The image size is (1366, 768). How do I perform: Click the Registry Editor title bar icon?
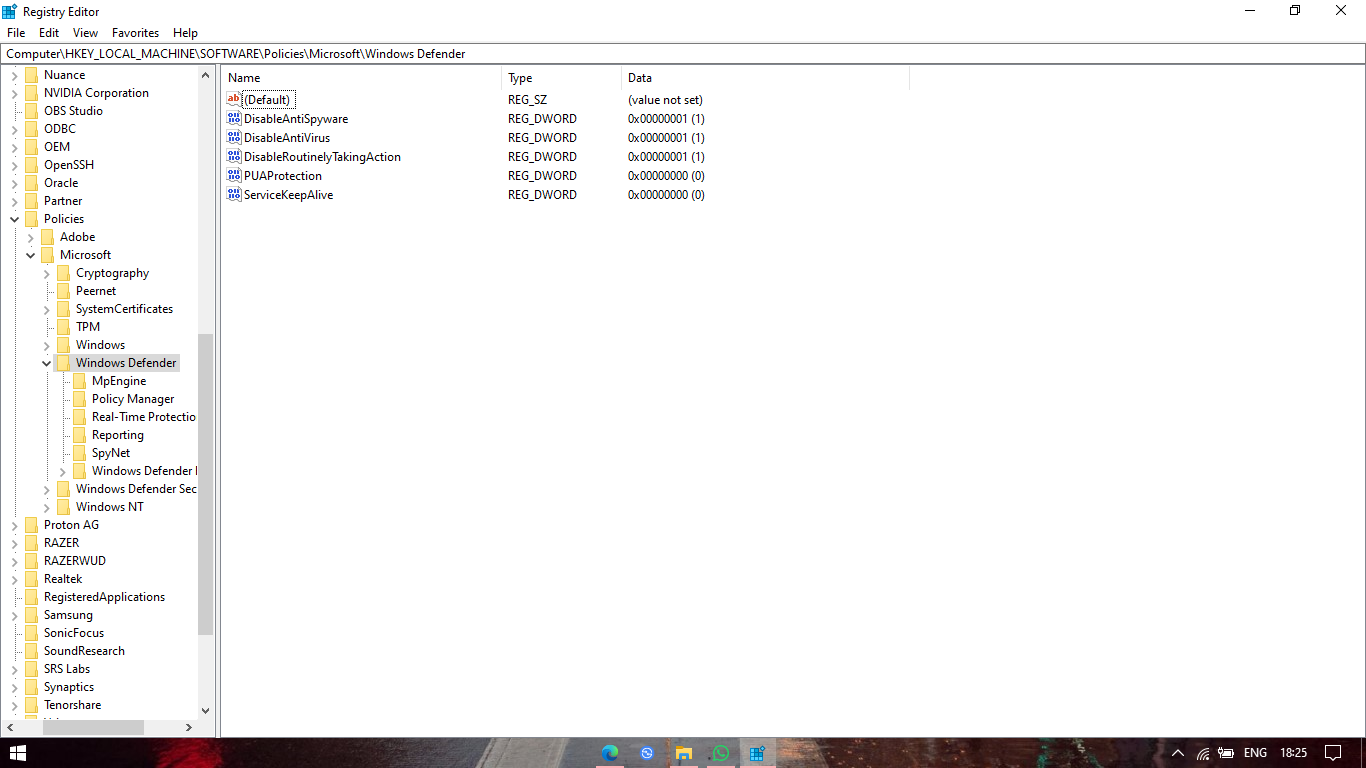coord(10,11)
